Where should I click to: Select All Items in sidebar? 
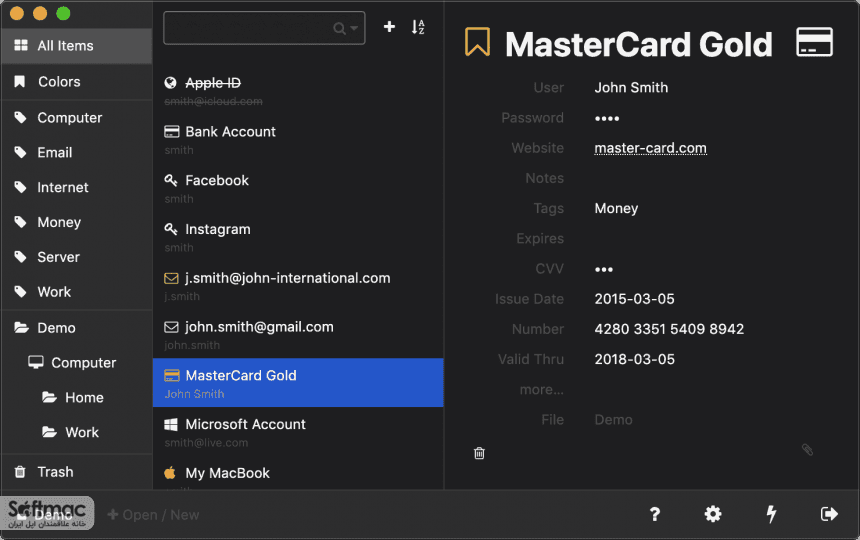(x=77, y=46)
